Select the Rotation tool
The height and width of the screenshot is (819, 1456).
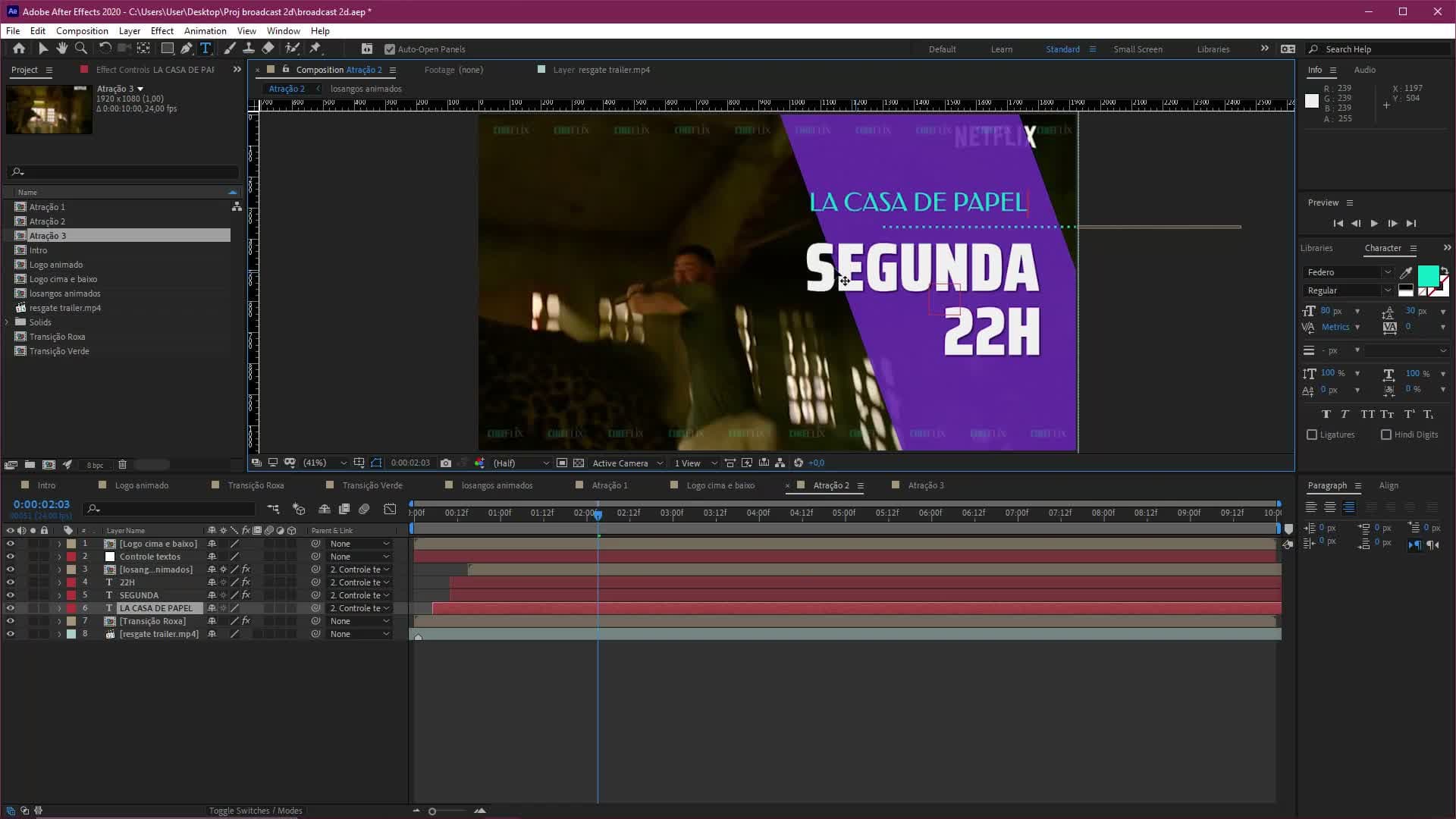105,49
